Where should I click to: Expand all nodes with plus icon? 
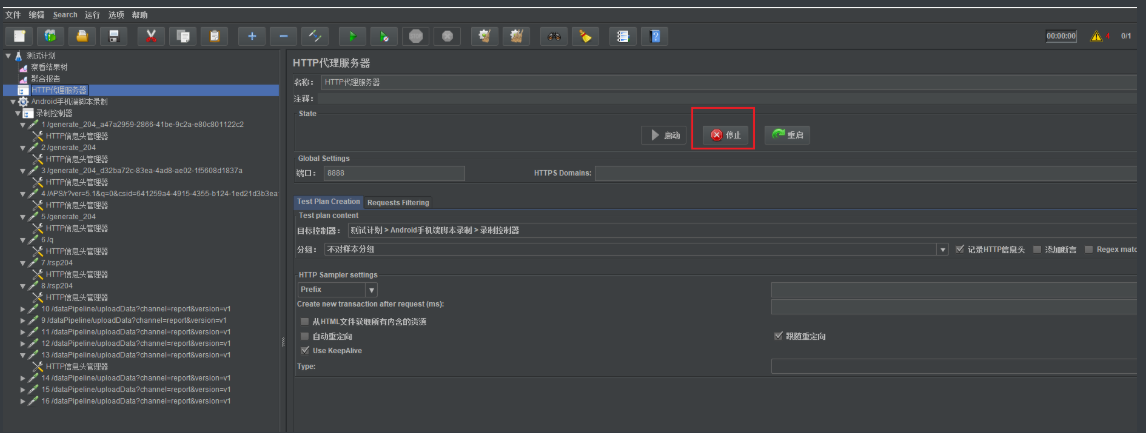tap(251, 36)
